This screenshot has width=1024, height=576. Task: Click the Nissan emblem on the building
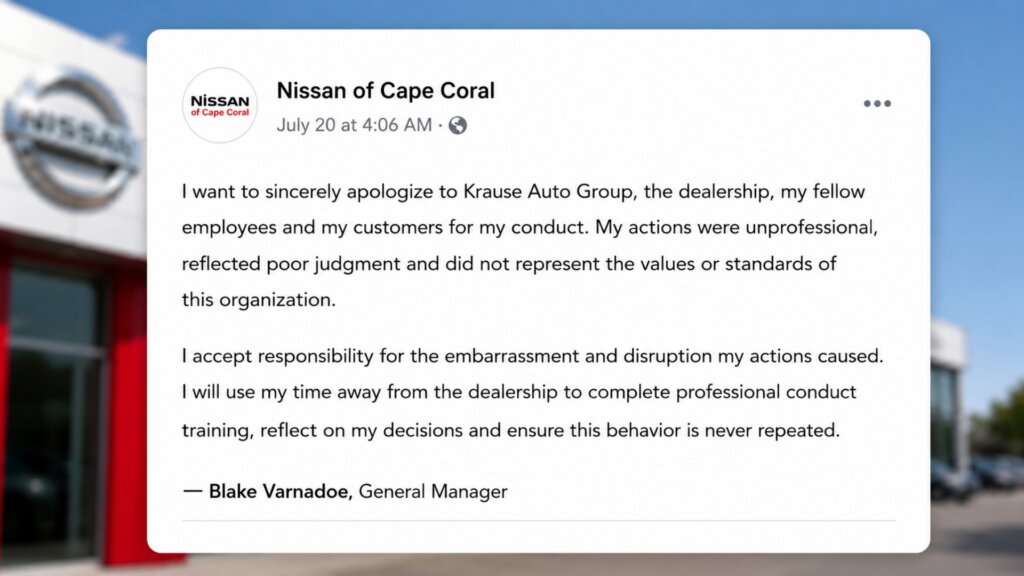coord(72,139)
